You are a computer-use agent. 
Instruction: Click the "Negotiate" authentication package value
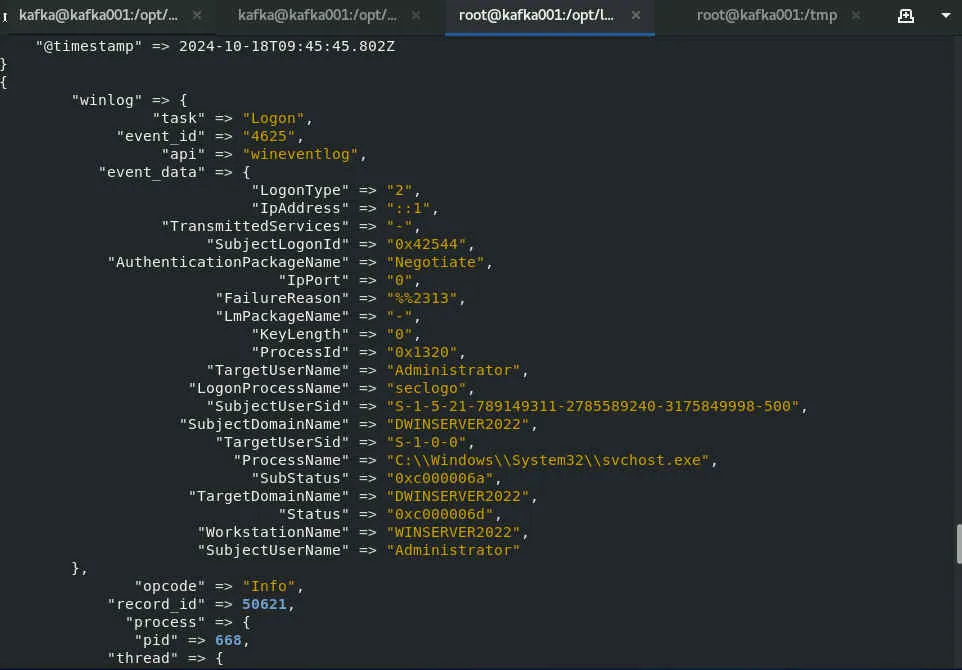tap(435, 263)
